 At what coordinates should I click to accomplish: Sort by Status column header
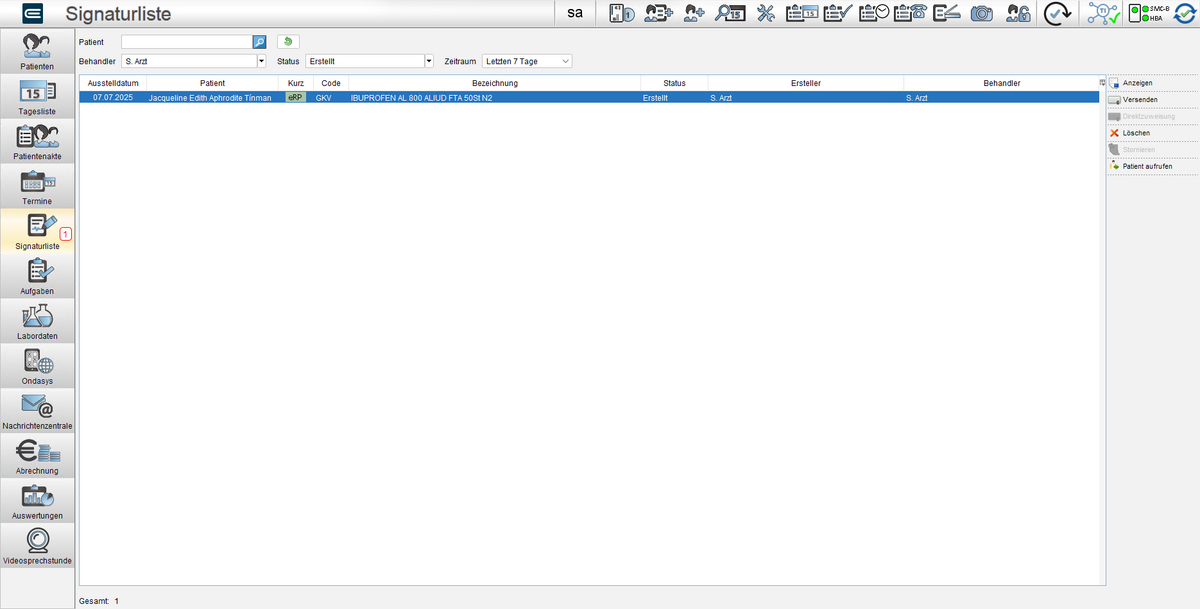tap(674, 83)
